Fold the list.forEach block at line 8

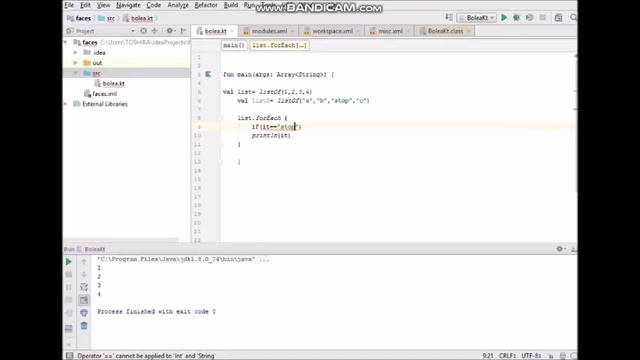[x=221, y=118]
